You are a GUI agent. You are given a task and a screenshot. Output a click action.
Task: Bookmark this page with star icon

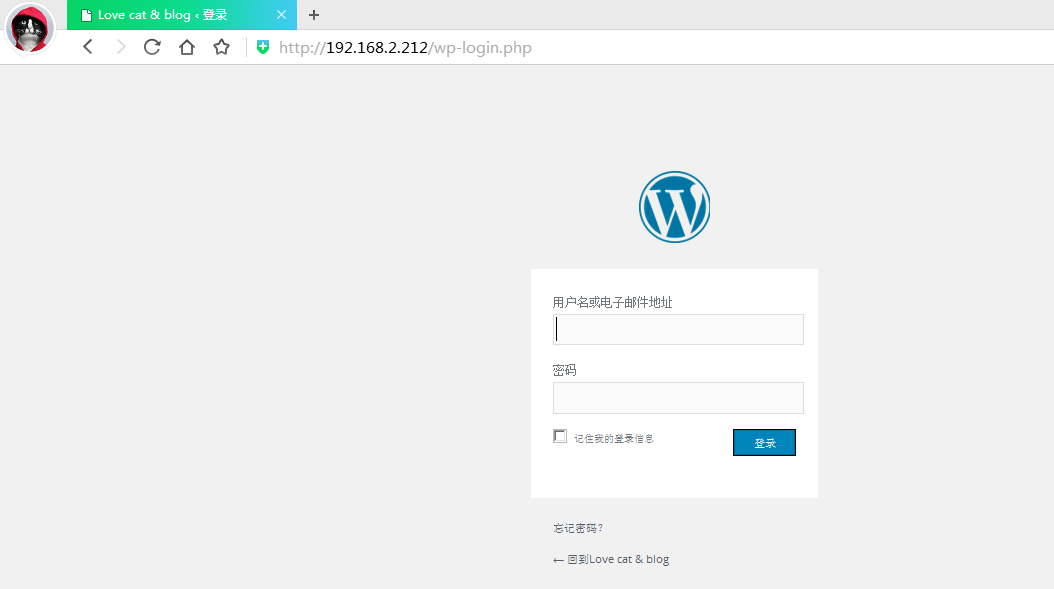[x=221, y=47]
